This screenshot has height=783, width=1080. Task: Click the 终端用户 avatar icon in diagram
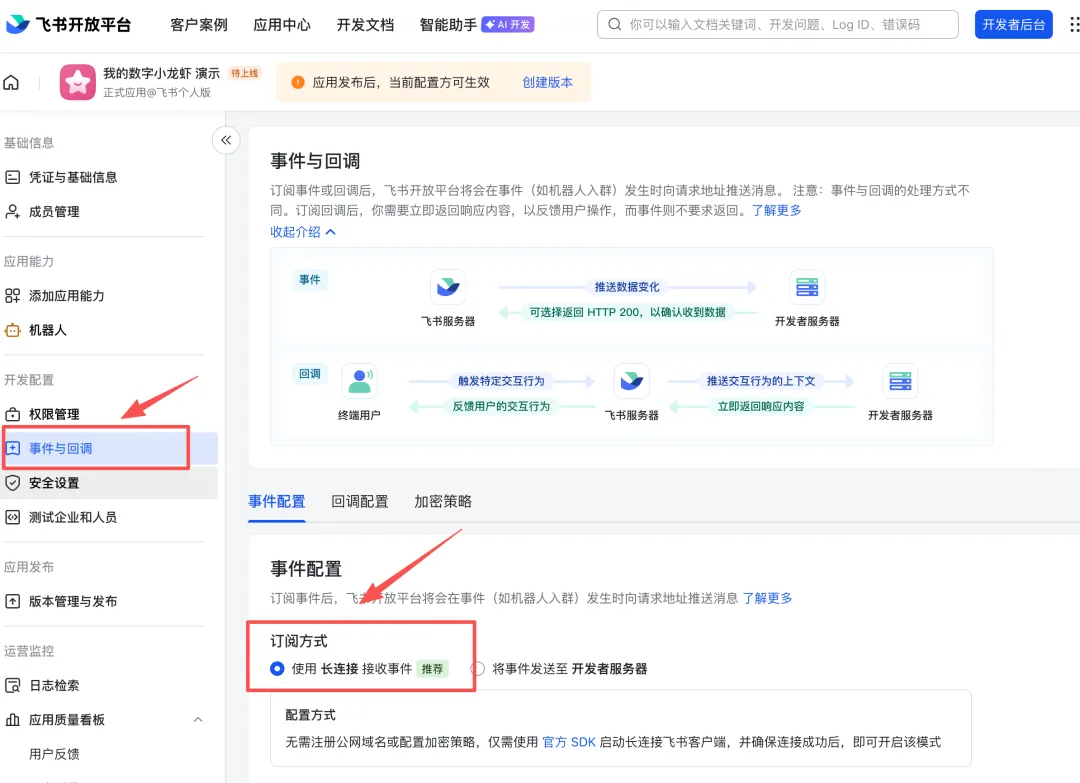tap(360, 381)
